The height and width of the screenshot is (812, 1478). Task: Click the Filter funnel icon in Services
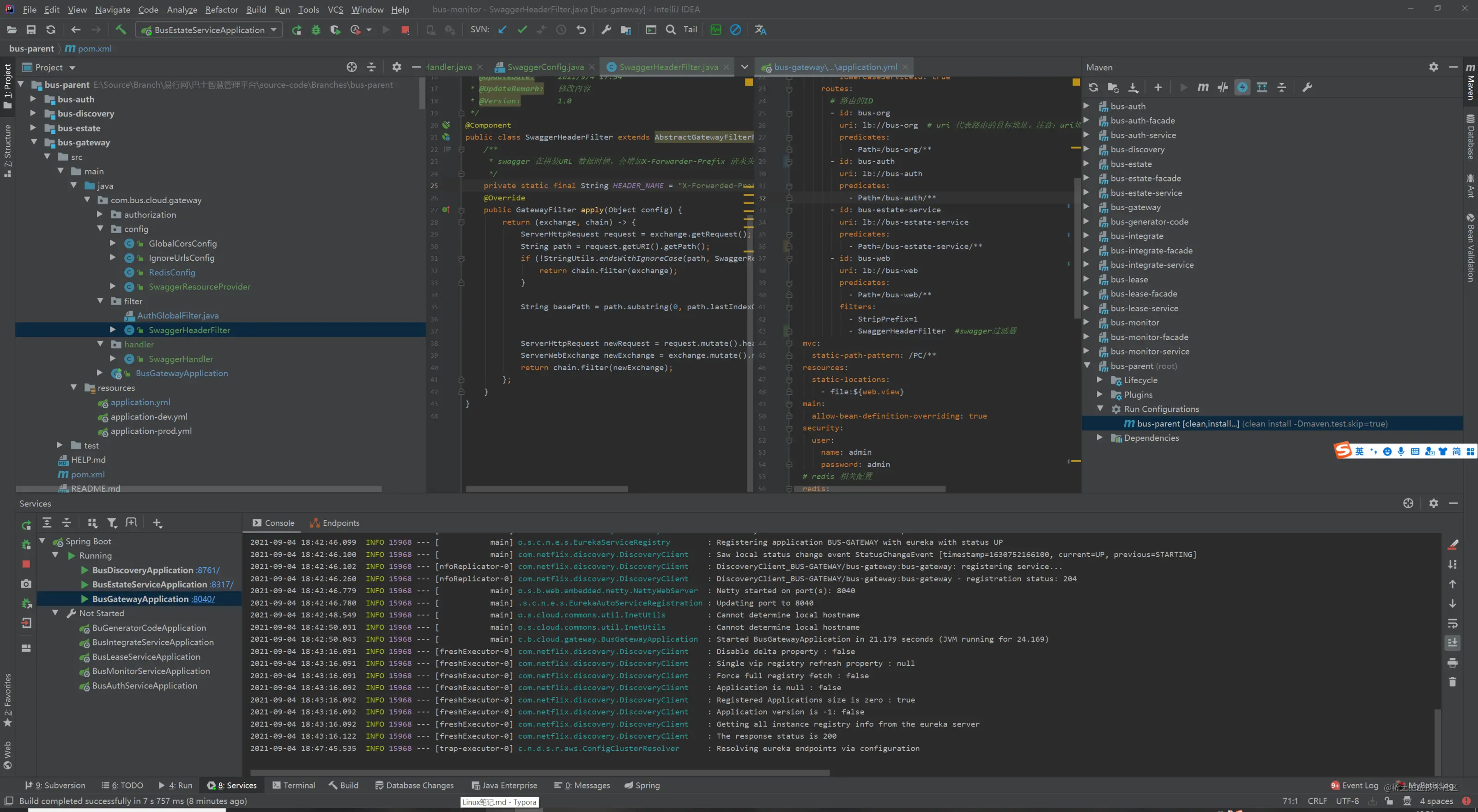pyautogui.click(x=112, y=523)
